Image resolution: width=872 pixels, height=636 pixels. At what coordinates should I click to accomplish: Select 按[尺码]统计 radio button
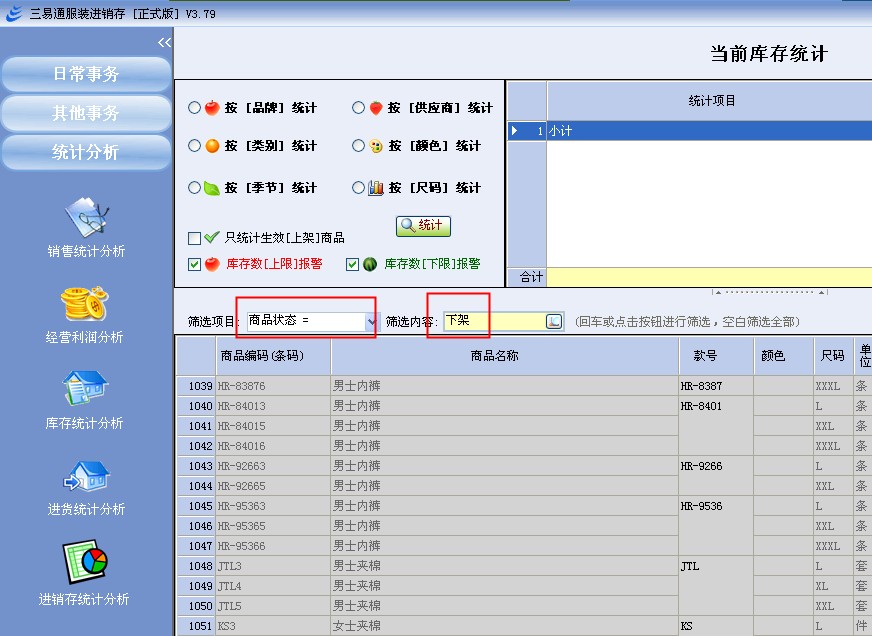coord(358,188)
